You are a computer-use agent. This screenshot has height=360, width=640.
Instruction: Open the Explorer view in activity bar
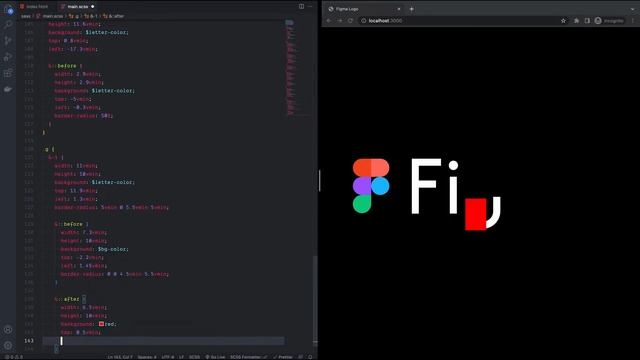(8, 10)
